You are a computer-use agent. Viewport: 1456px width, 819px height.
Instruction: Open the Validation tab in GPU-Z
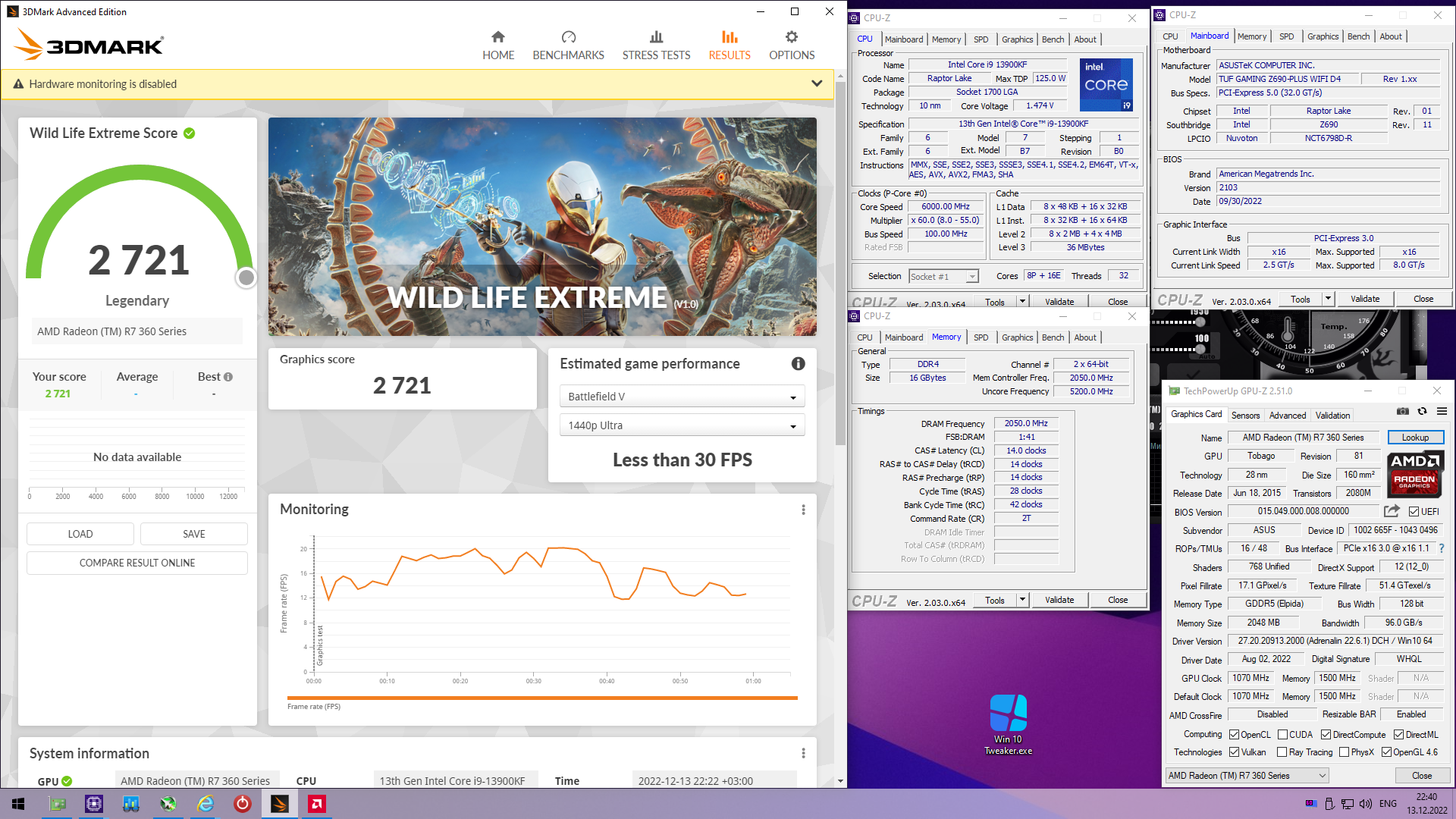click(1332, 416)
